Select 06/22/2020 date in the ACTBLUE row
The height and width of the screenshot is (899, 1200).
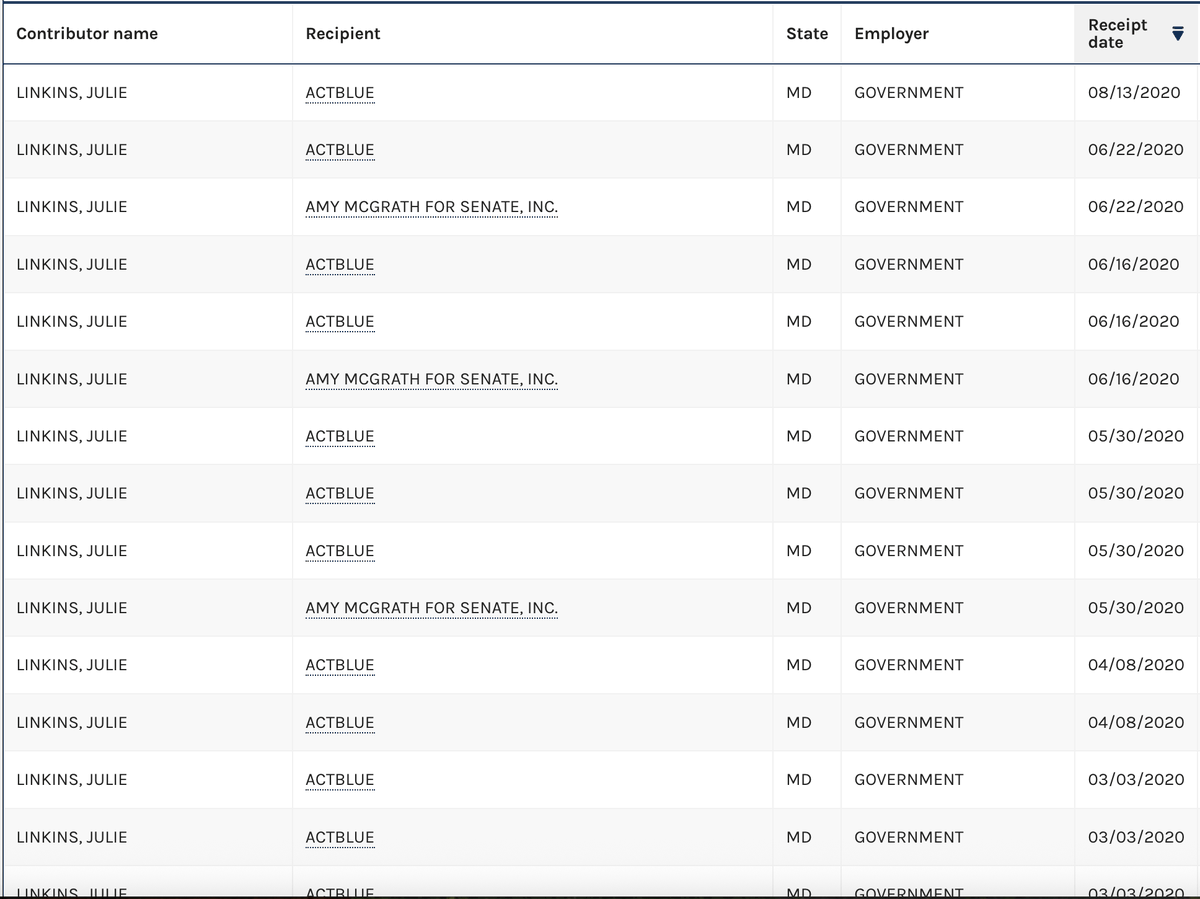tap(1136, 150)
